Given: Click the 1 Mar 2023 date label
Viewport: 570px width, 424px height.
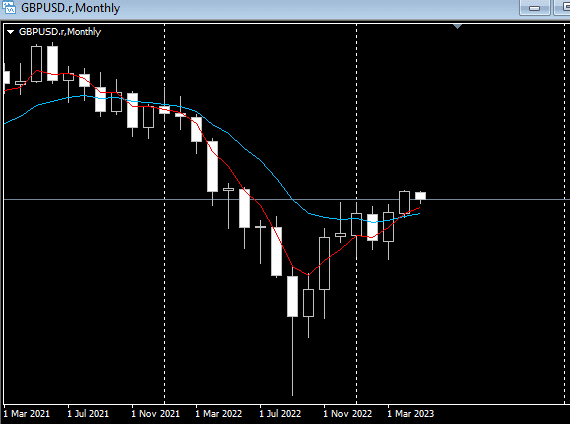Looking at the screenshot, I should click(410, 413).
